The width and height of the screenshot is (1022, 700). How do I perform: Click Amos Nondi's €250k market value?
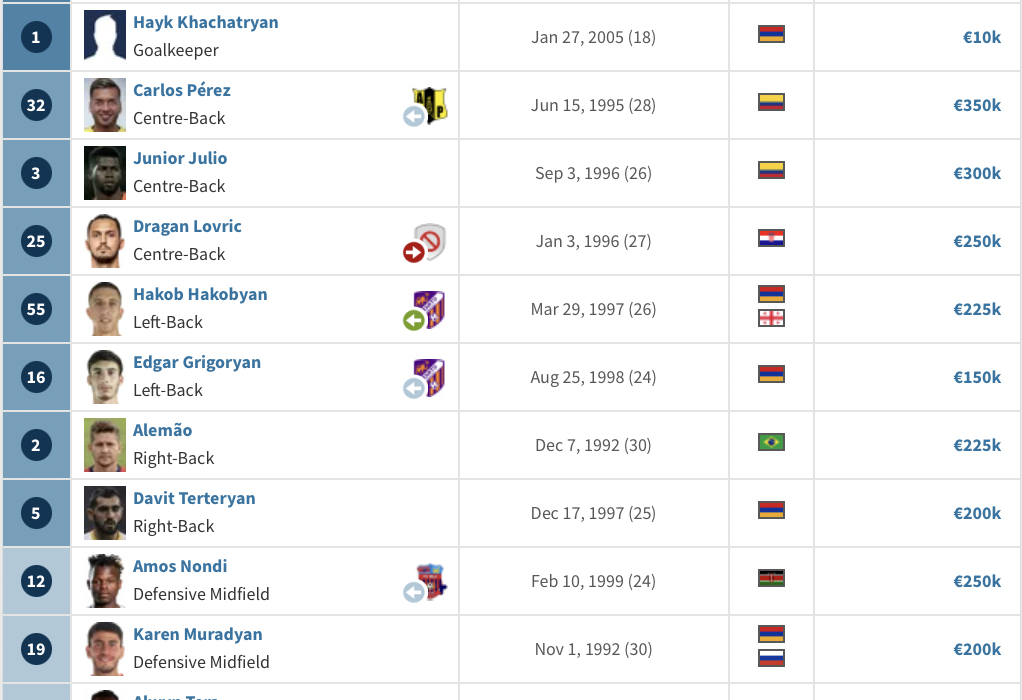pos(977,581)
